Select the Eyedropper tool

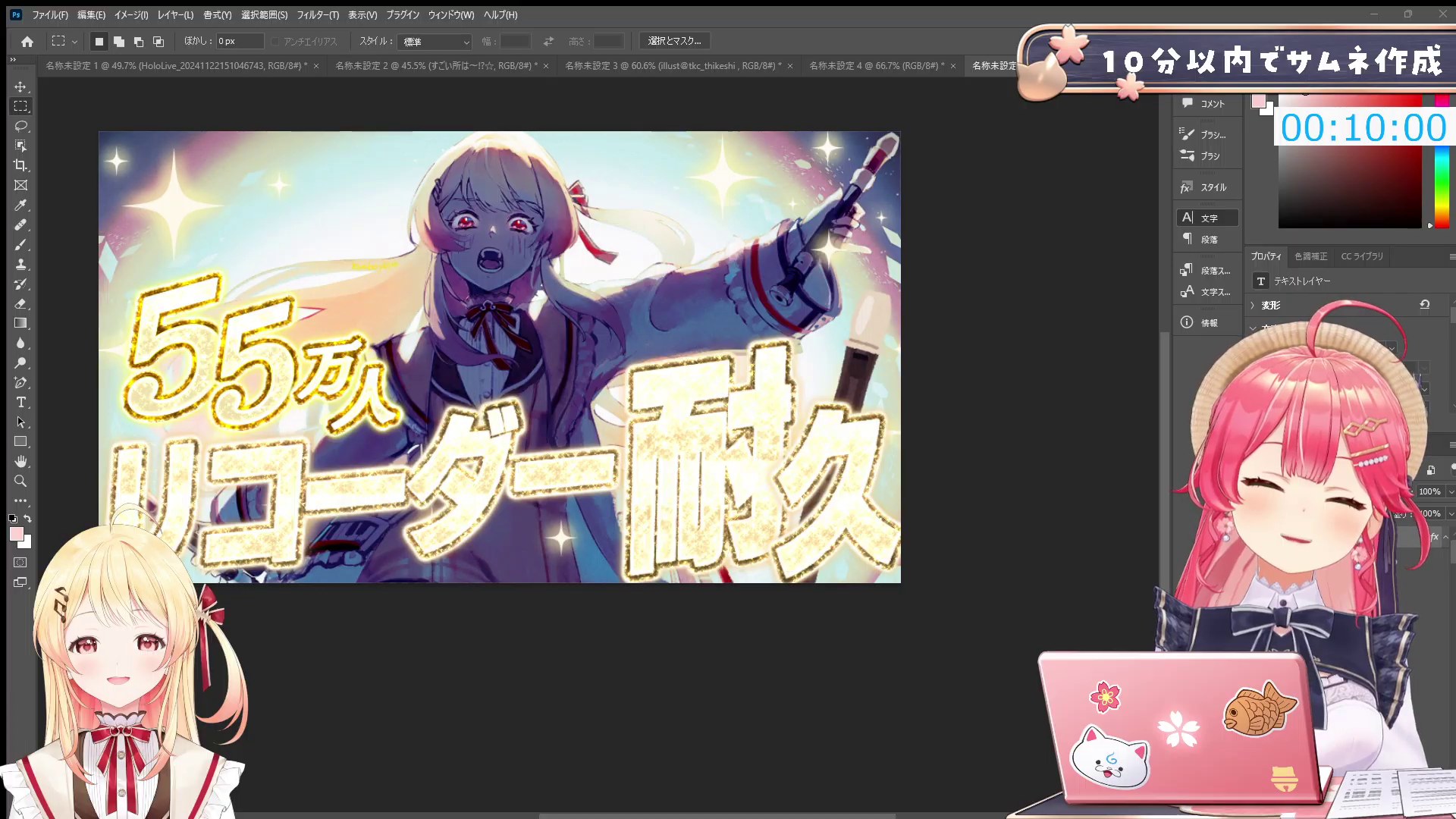tap(20, 205)
